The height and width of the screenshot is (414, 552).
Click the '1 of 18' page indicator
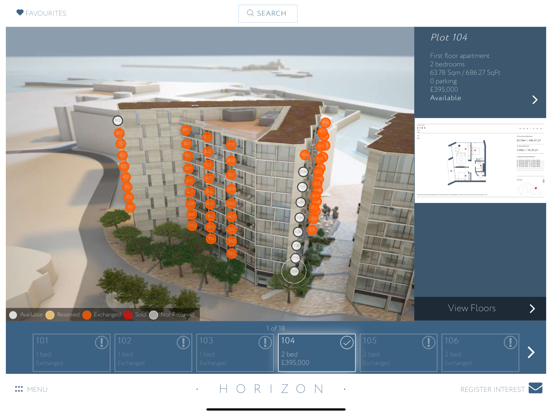pyautogui.click(x=276, y=328)
